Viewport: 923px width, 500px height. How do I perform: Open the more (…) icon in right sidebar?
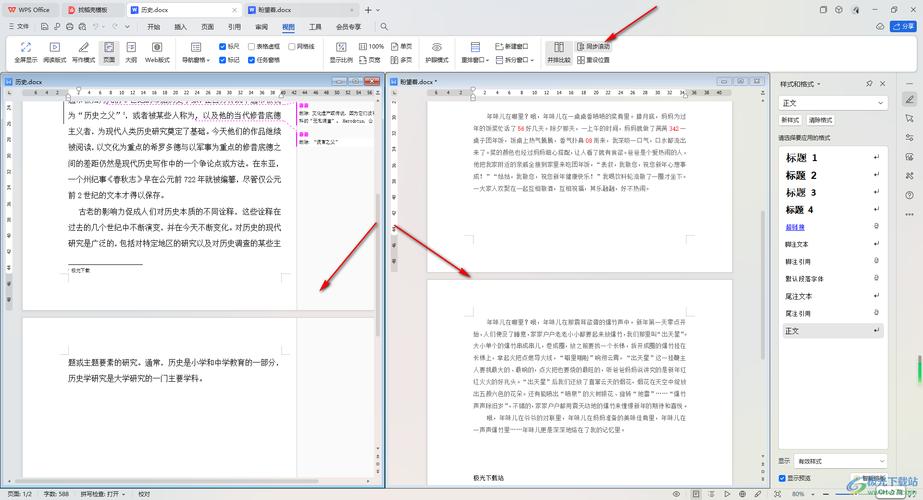pos(909,214)
